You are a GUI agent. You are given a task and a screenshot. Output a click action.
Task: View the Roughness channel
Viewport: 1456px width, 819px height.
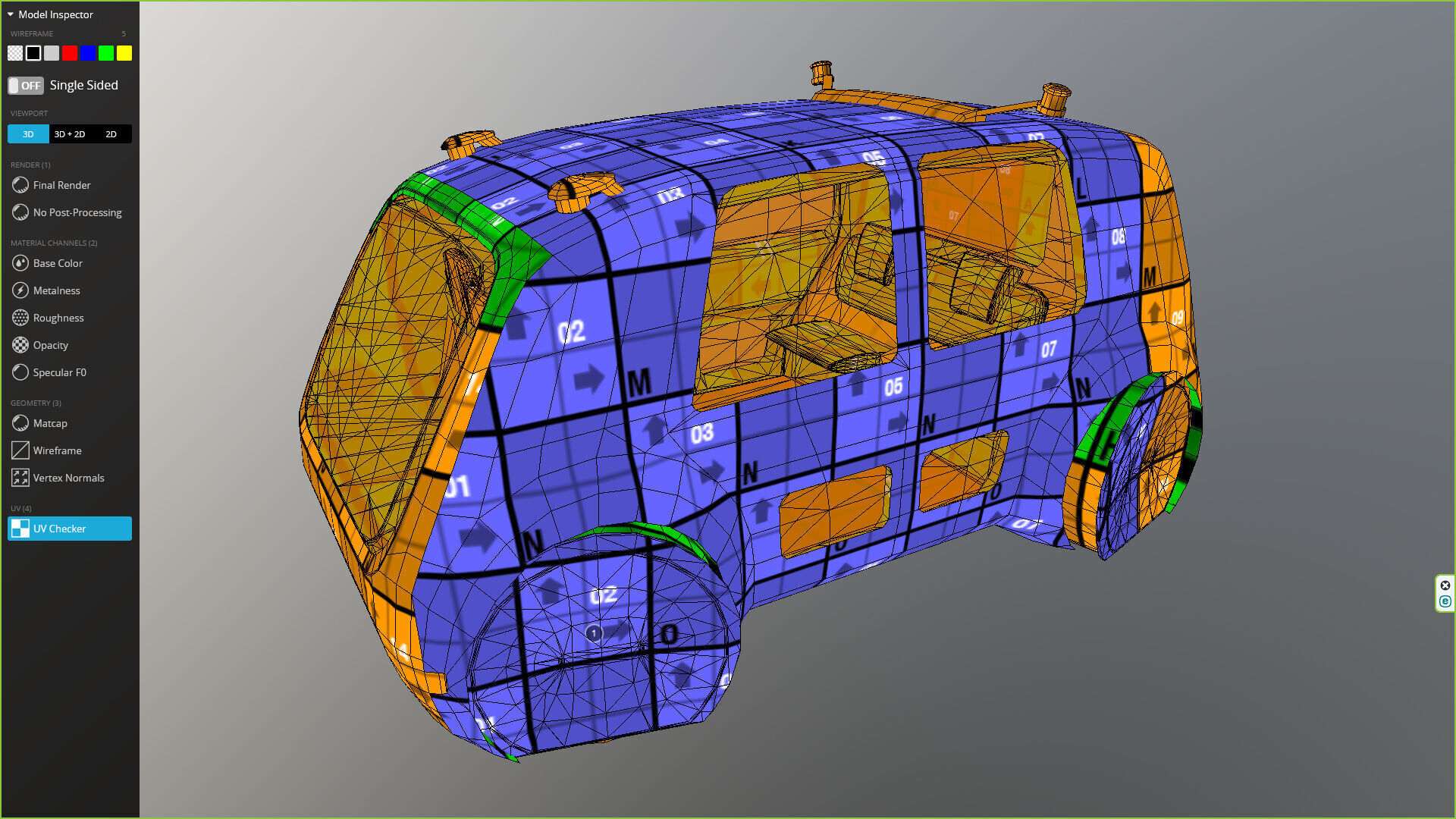pos(58,318)
